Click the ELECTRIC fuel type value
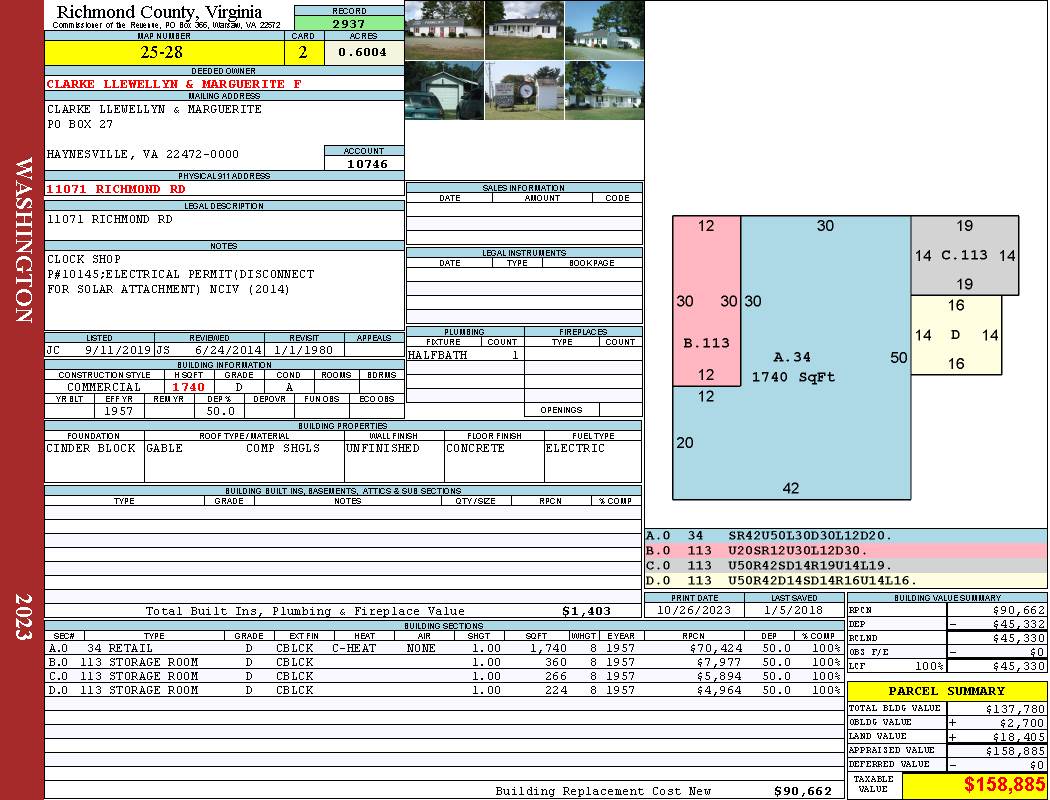Viewport: 1050px width, 800px height. [x=575, y=448]
